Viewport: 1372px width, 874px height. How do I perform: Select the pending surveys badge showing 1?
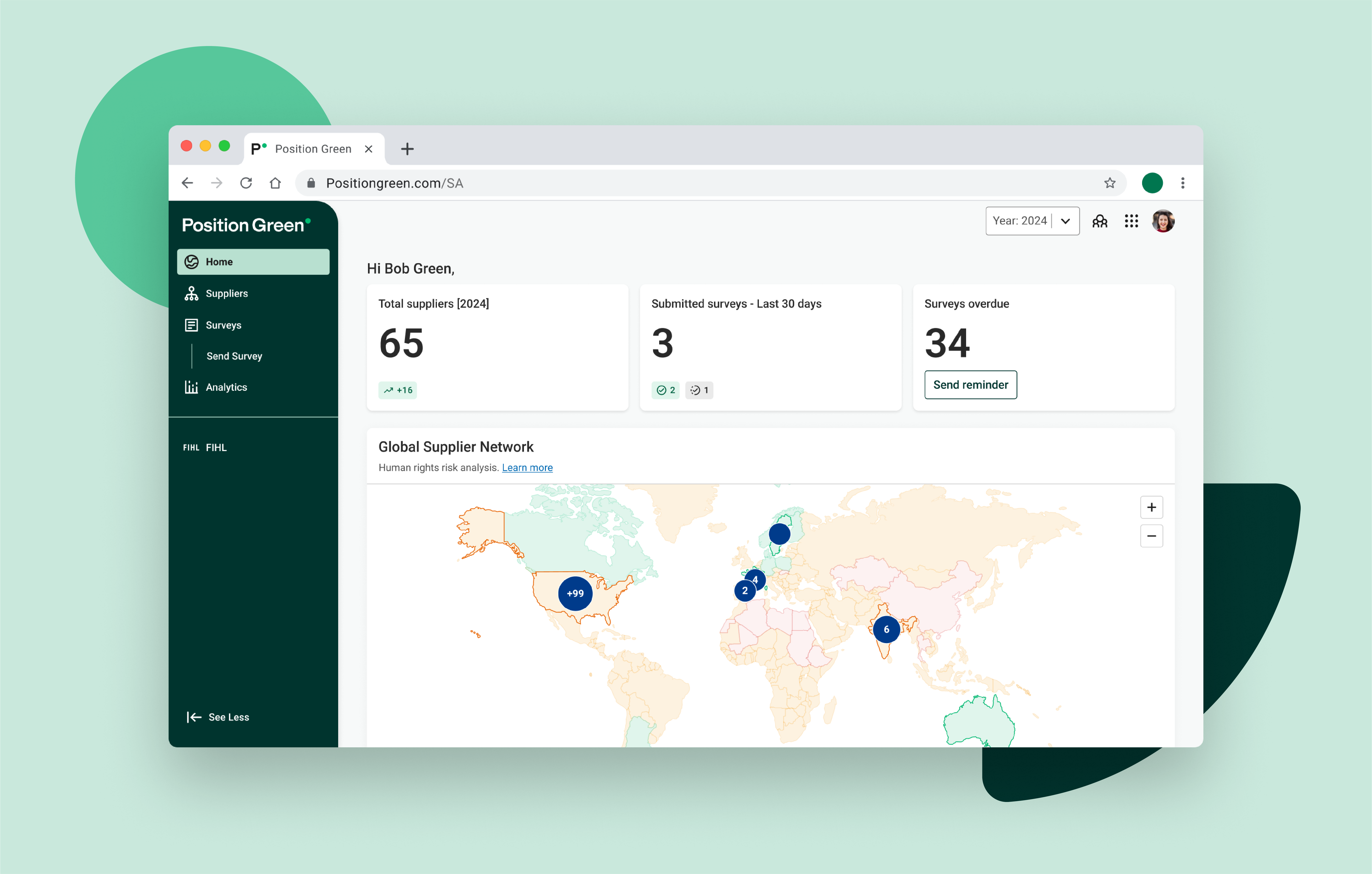tap(699, 390)
